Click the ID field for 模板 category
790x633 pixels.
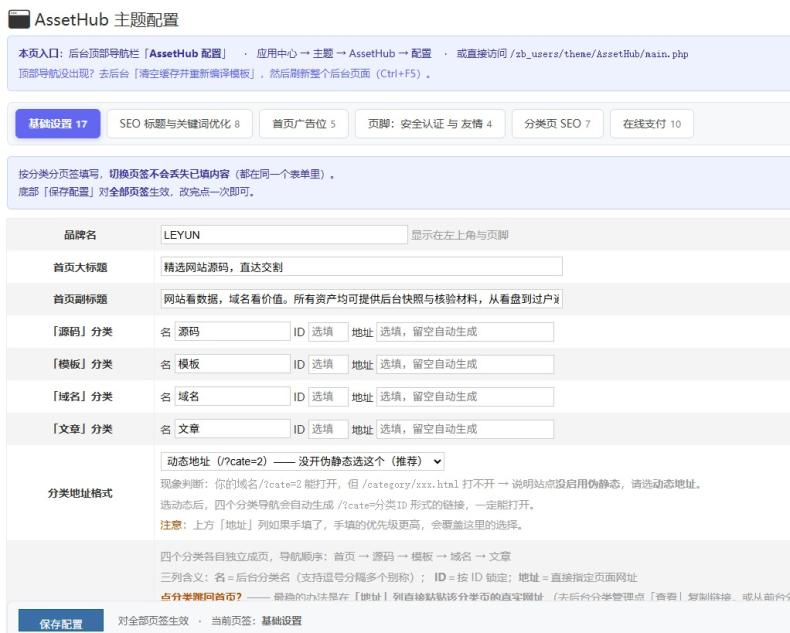coord(328,364)
